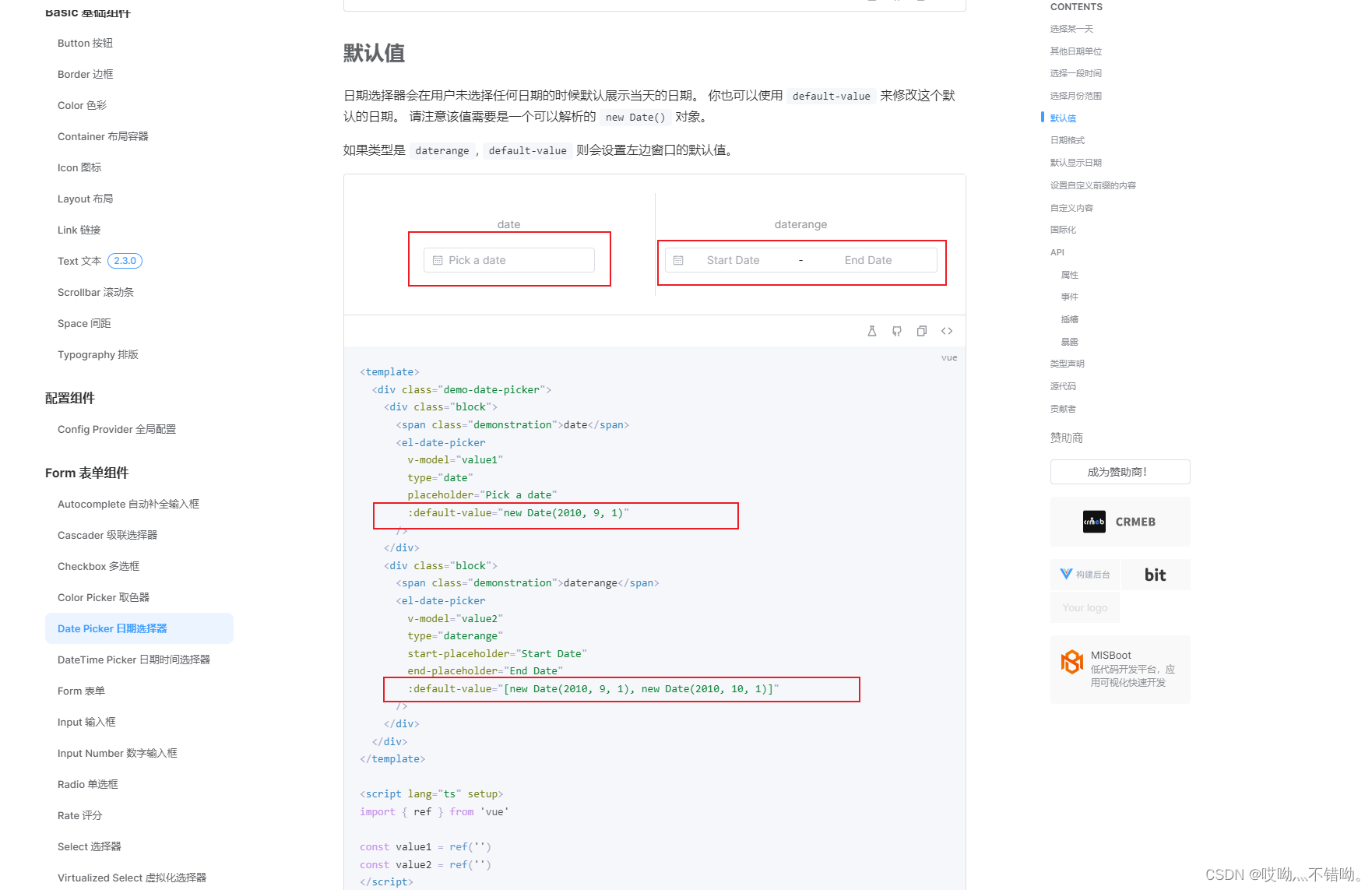This screenshot has height=890, width=1372.
Task: Open Space 间距 sidebar item
Action: 84,323
